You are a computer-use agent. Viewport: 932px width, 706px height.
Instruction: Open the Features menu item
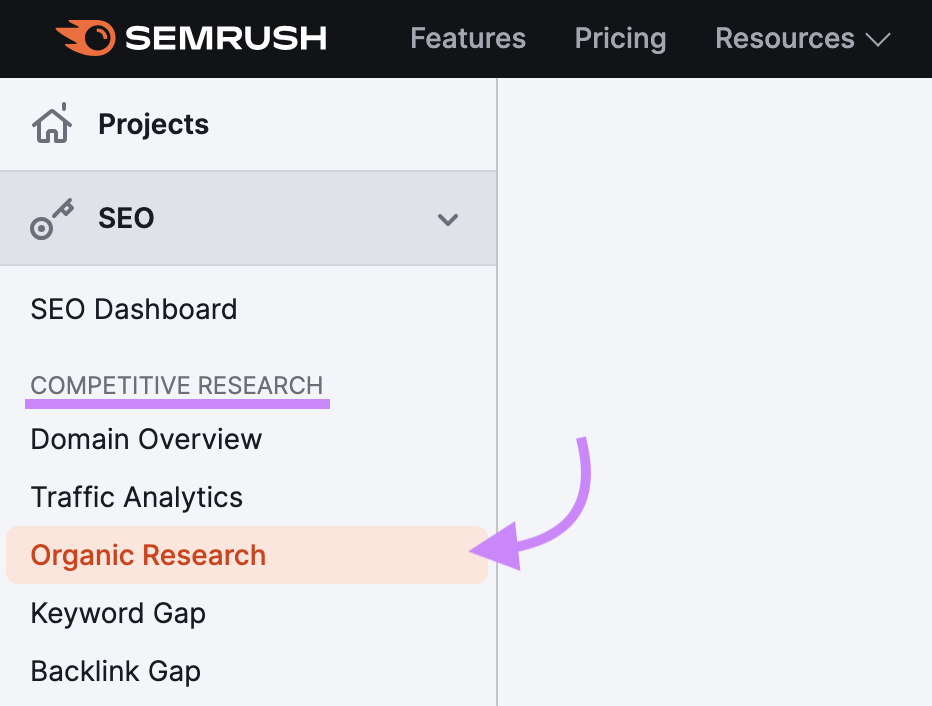467,38
